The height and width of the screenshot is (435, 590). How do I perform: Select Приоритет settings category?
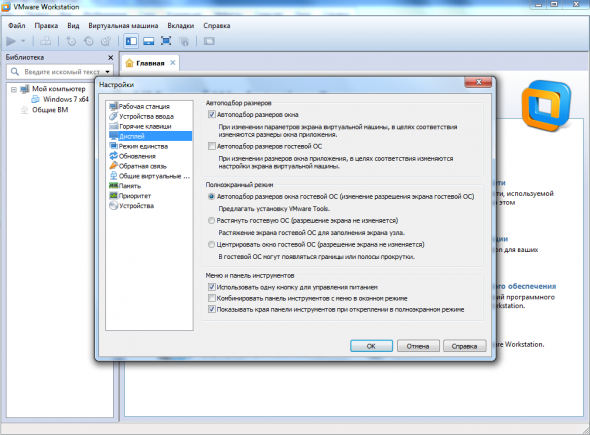click(135, 196)
